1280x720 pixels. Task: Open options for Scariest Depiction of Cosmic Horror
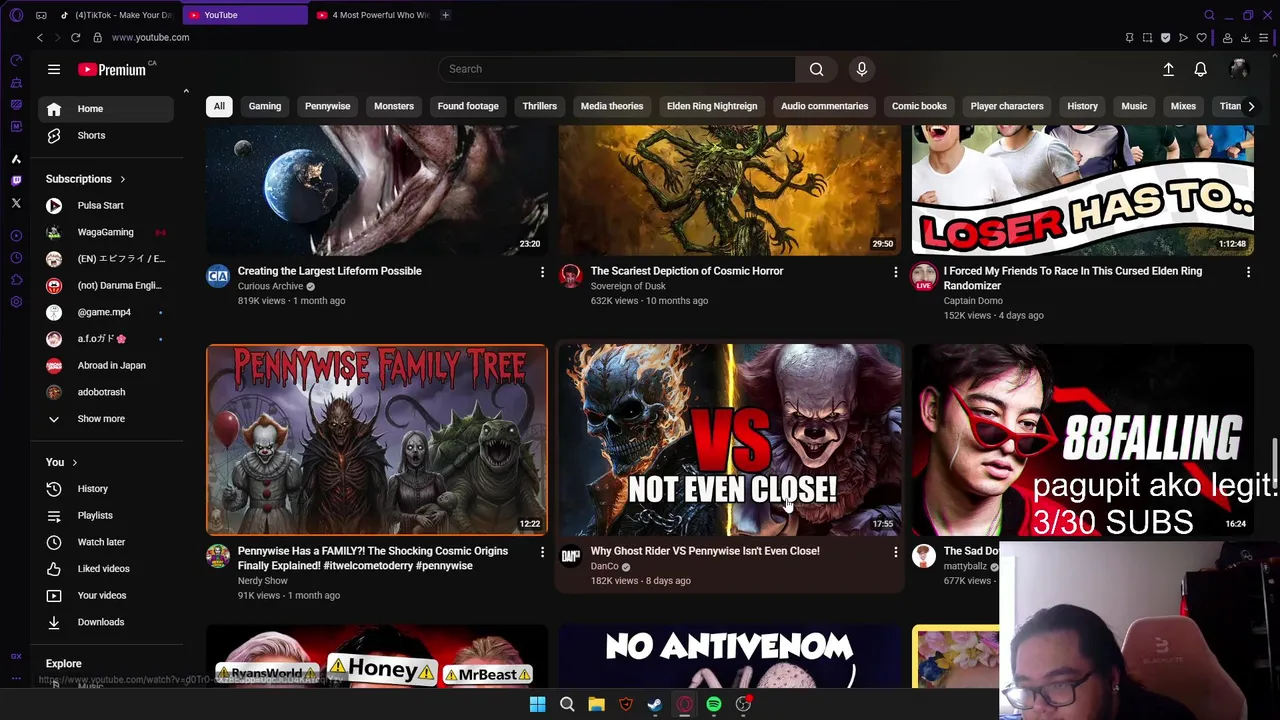tap(895, 272)
